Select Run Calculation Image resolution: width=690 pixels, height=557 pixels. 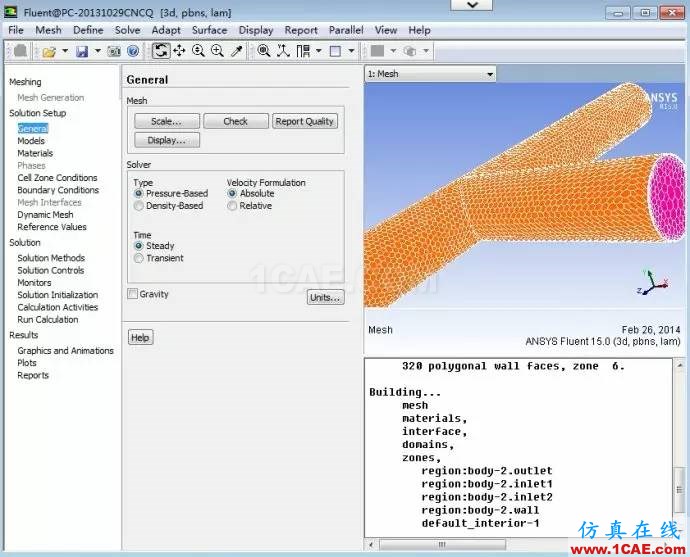48,319
